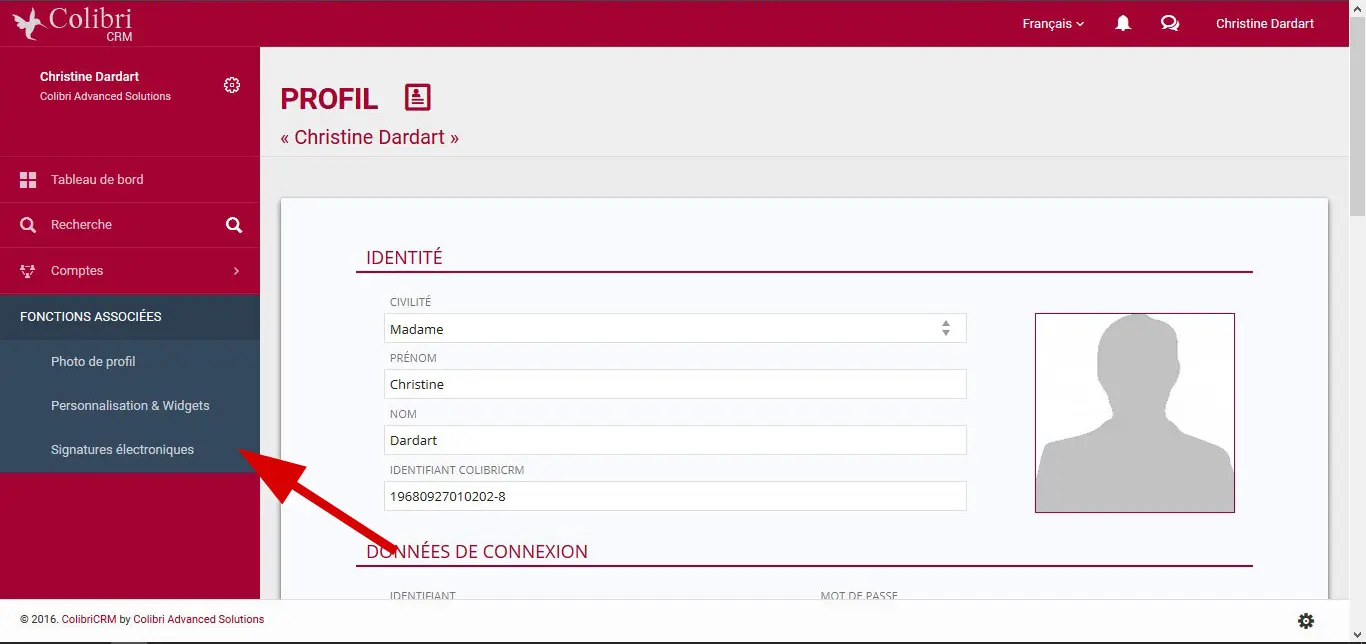This screenshot has height=644, width=1366.
Task: Click the Comptes network icon
Action: tap(28, 271)
